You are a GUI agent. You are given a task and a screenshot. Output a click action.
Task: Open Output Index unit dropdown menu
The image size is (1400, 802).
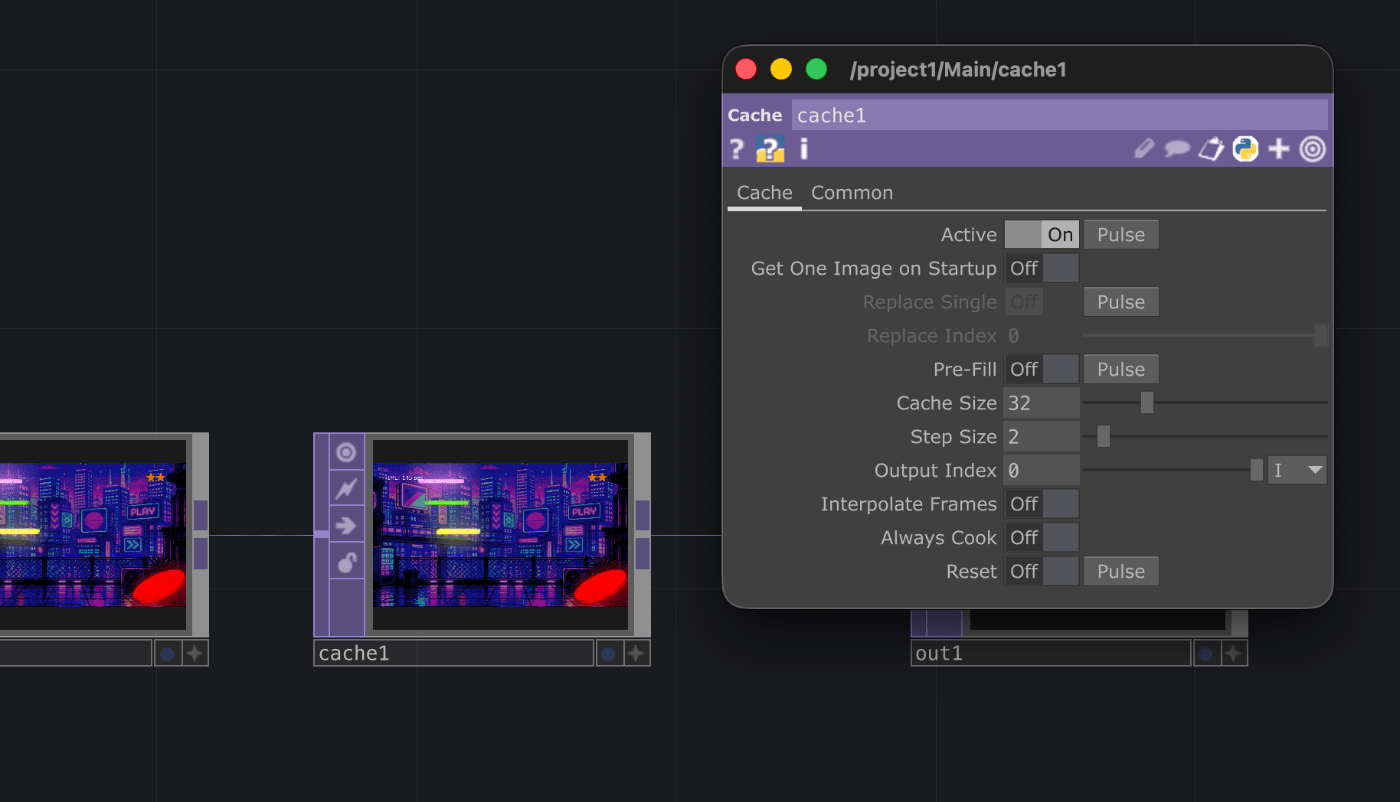pyautogui.click(x=1297, y=470)
